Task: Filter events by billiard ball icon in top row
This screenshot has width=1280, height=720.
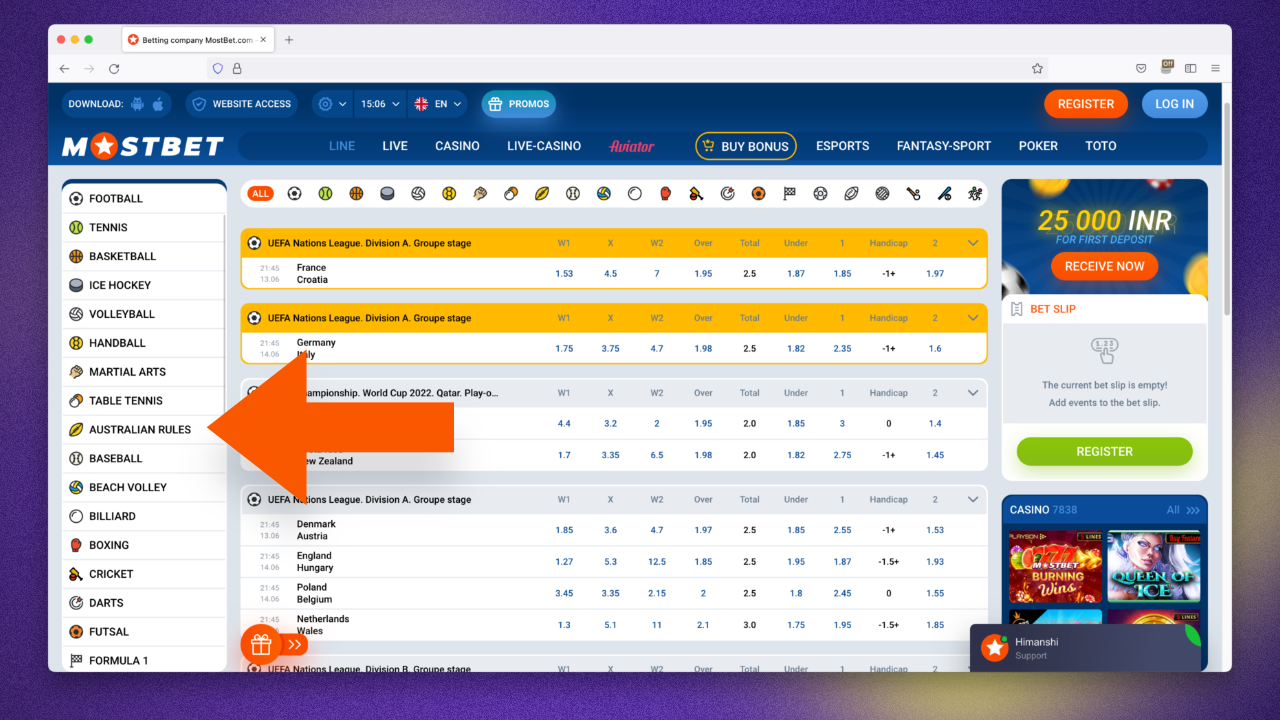Action: [x=635, y=193]
